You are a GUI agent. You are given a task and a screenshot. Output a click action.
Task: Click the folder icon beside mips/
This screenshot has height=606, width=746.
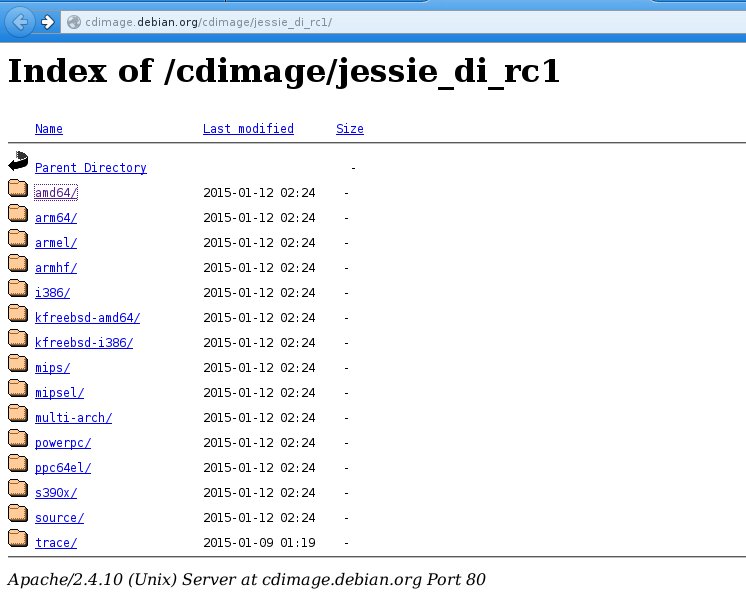pyautogui.click(x=18, y=363)
